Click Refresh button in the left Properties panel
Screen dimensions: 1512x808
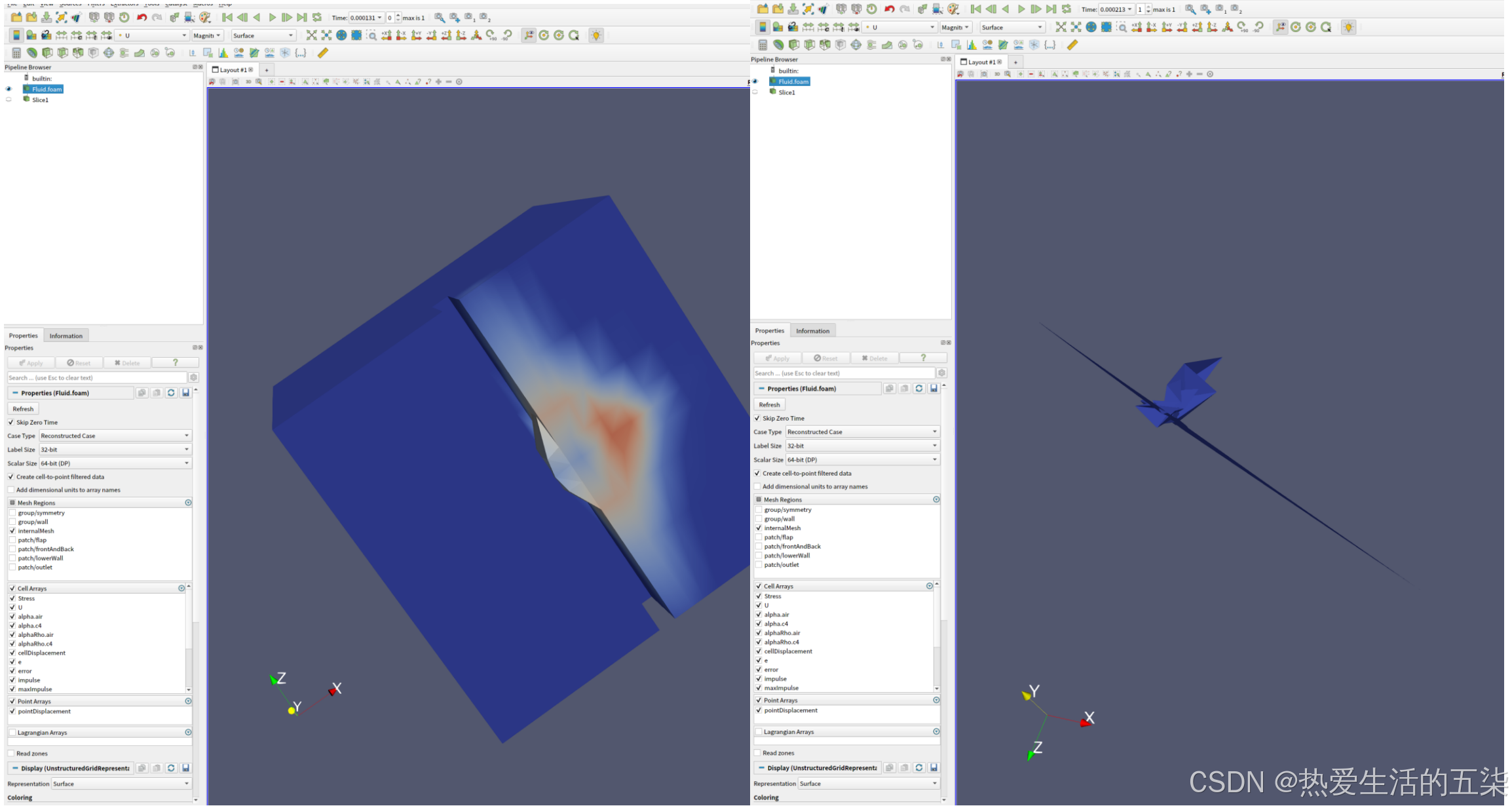tap(23, 408)
